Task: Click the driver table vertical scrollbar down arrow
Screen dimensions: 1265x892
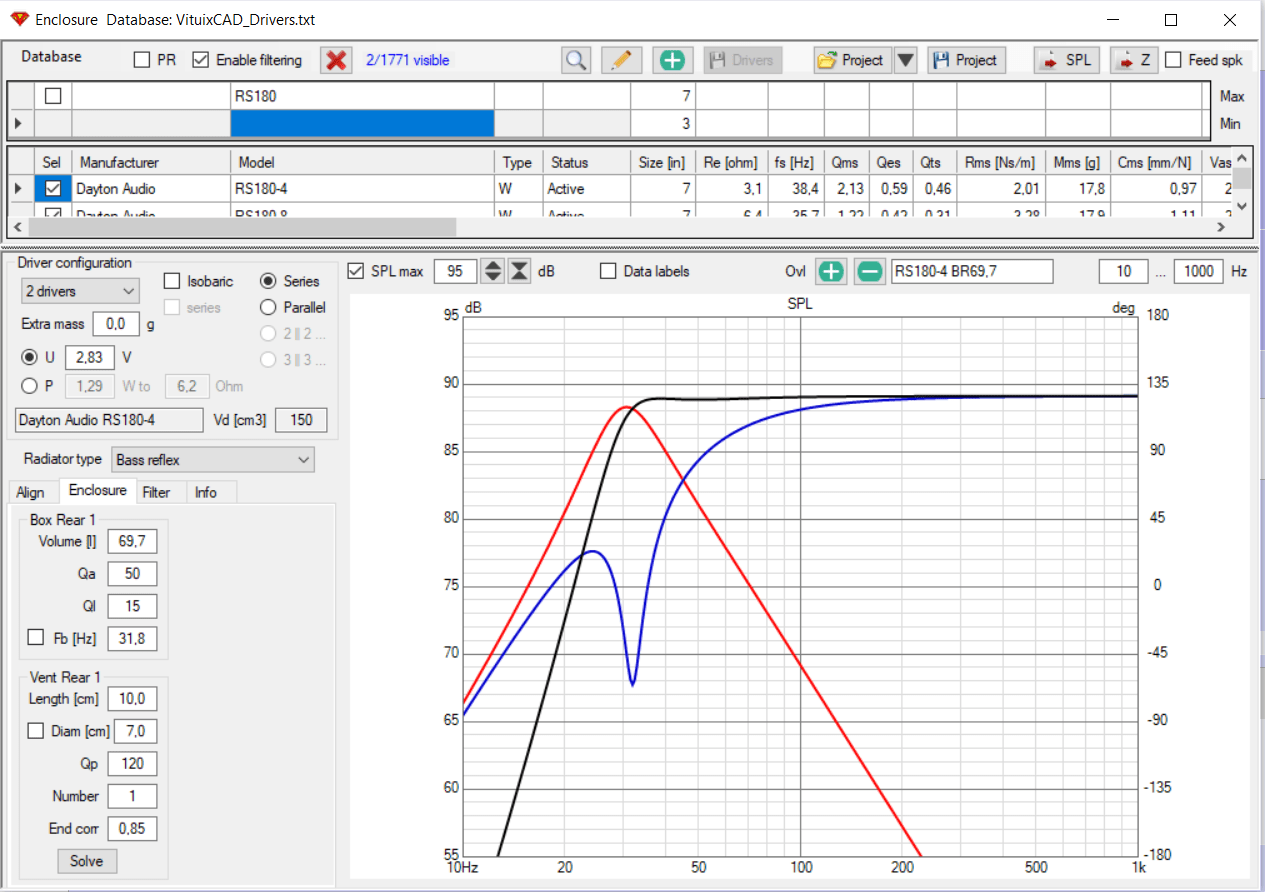Action: 1242,205
